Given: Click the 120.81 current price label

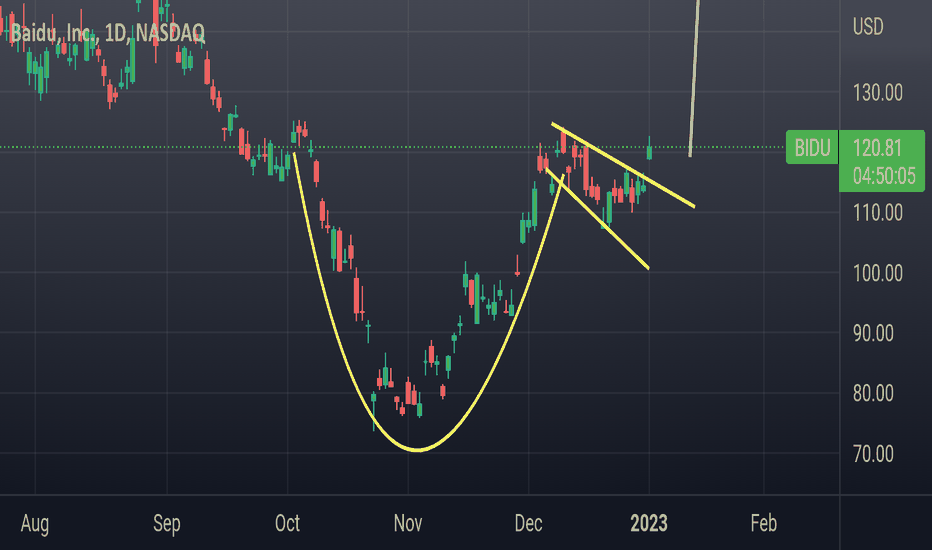Looking at the screenshot, I should (877, 147).
